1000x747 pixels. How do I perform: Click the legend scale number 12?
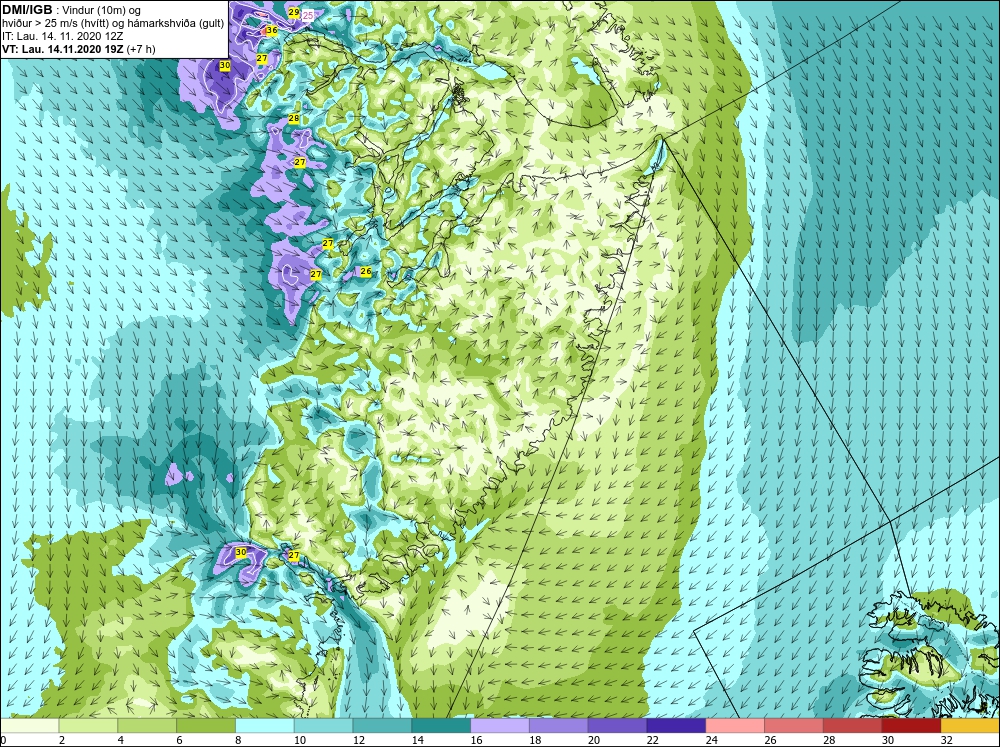pyautogui.click(x=358, y=740)
